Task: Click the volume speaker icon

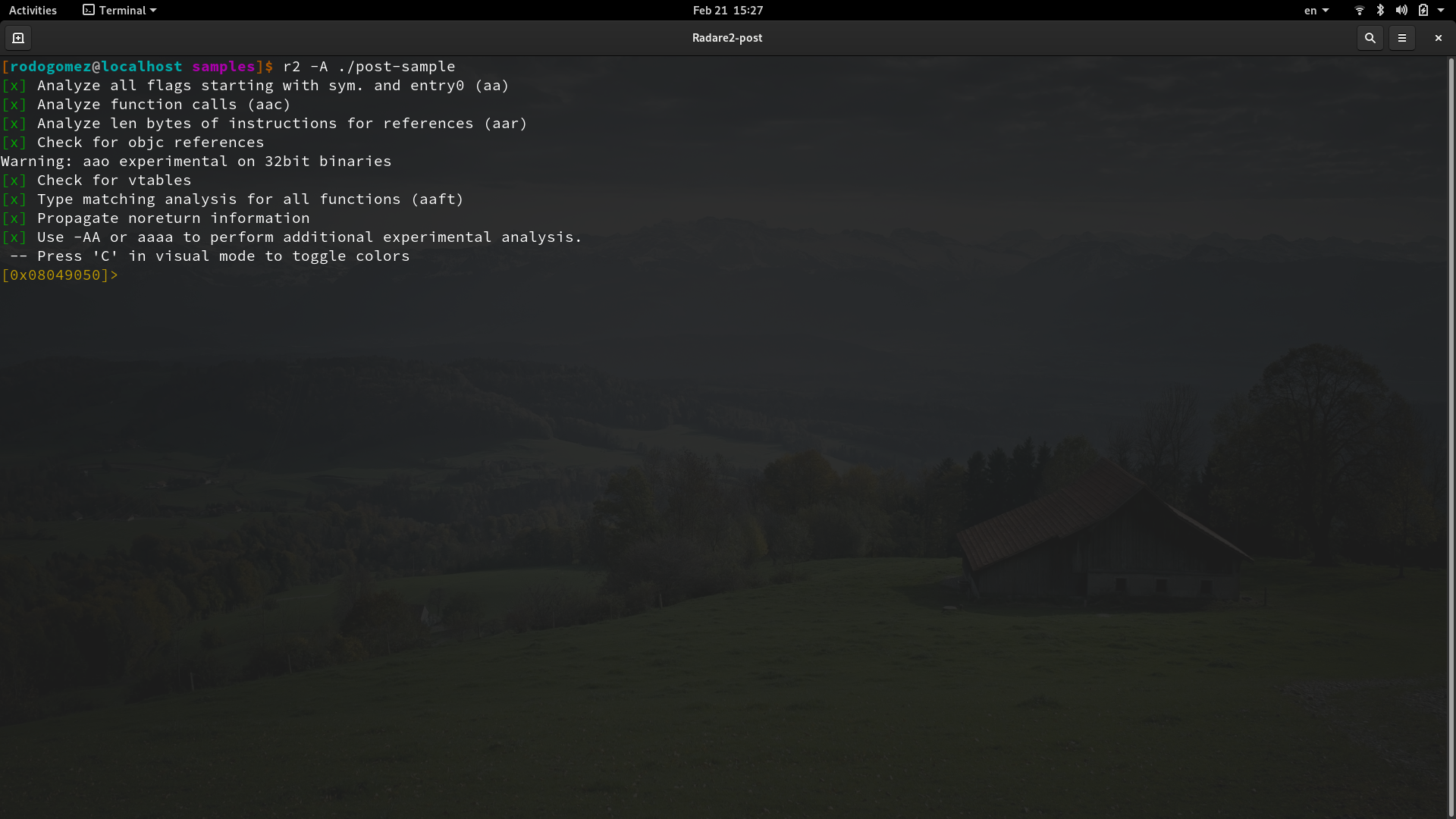Action: (x=1401, y=11)
